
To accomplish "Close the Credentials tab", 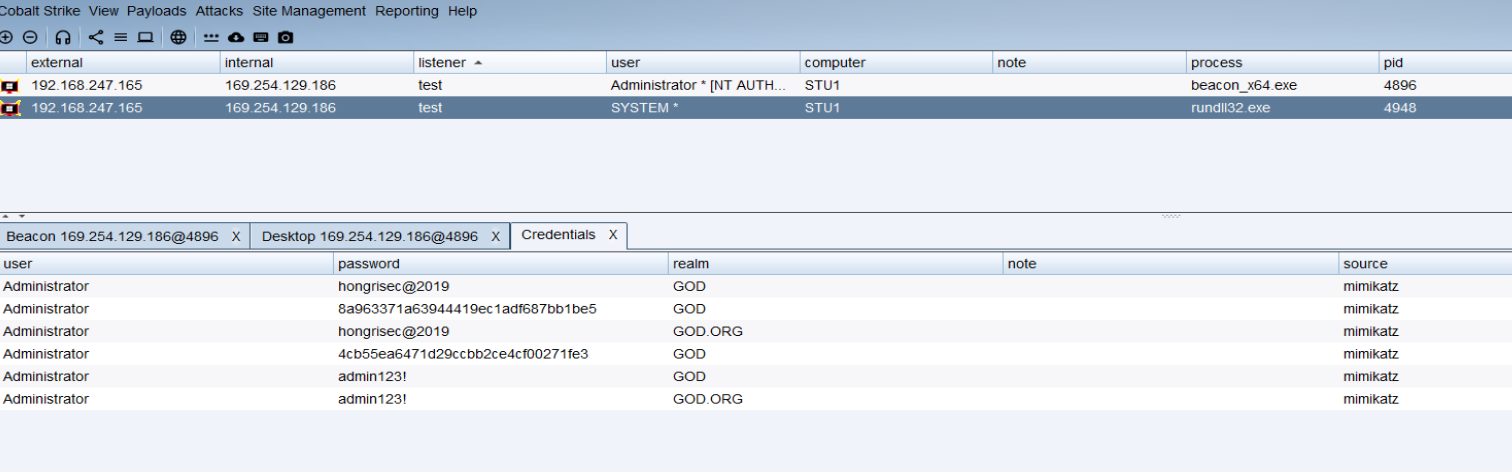I will 613,235.
